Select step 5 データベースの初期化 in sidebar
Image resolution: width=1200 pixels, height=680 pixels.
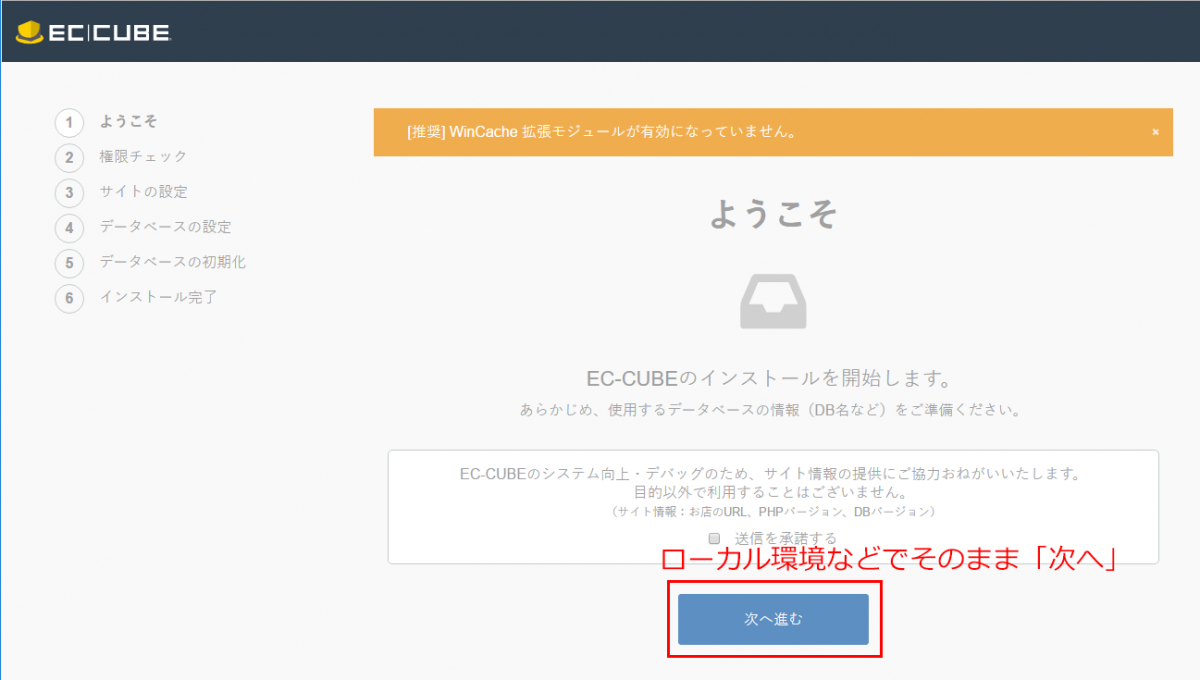point(150,262)
